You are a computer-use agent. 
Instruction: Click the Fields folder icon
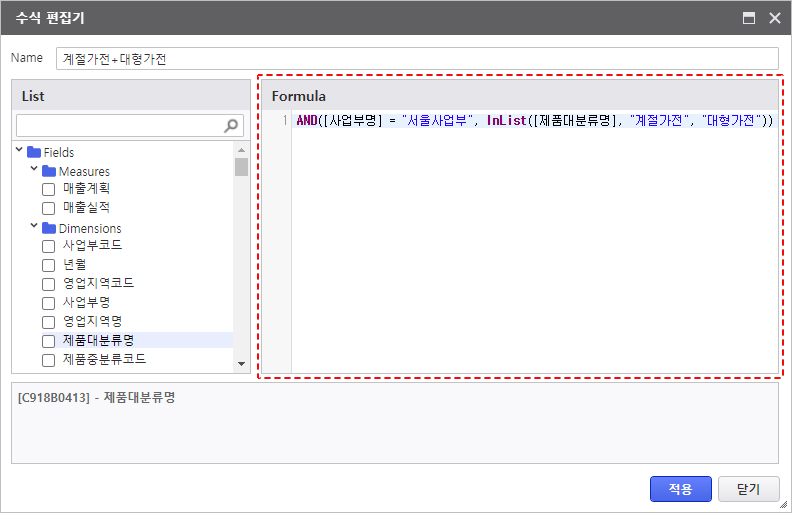point(34,152)
